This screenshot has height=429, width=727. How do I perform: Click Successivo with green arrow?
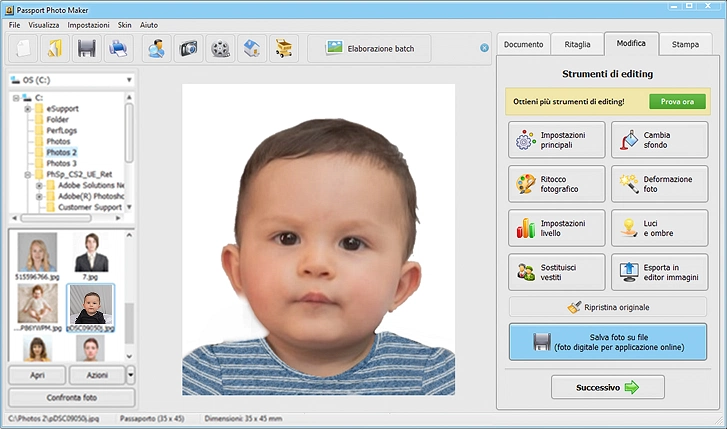coord(607,387)
